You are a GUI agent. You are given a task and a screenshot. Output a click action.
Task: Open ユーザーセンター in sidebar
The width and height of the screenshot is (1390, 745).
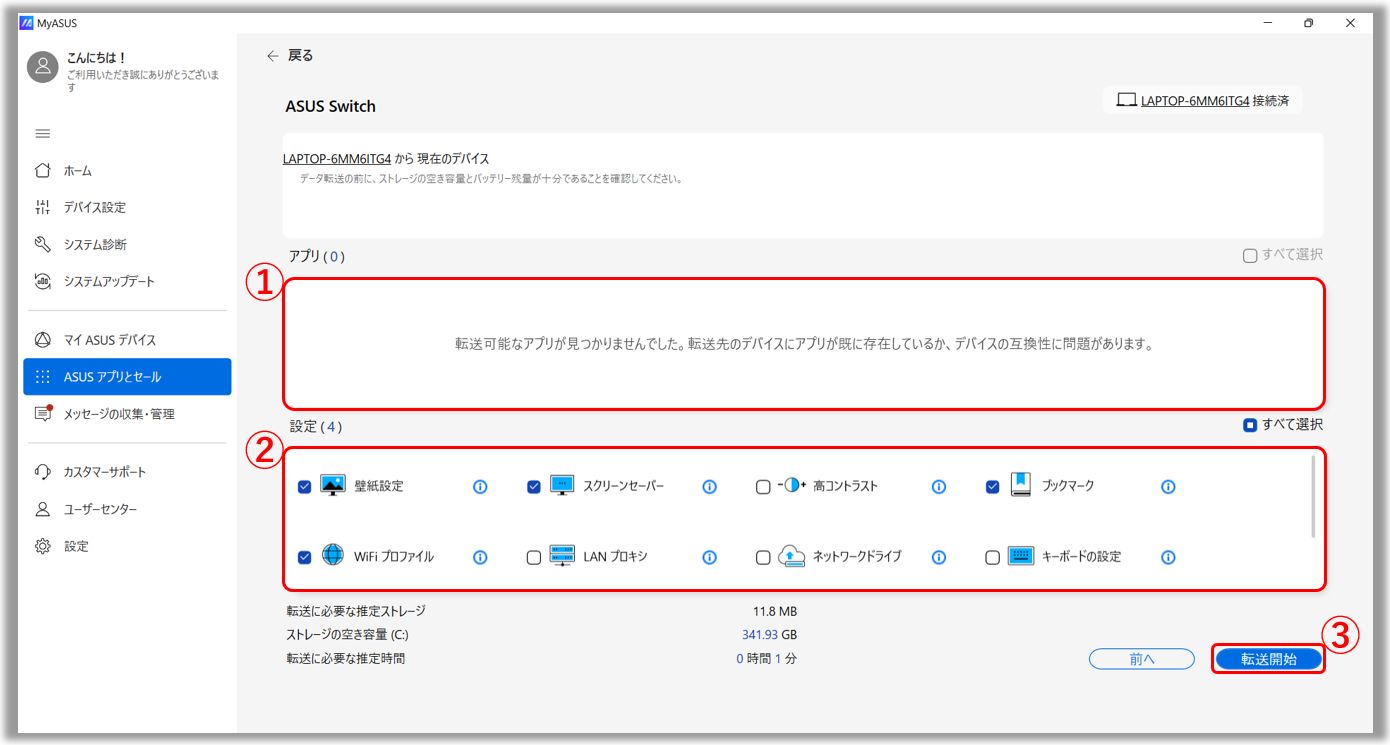(86, 510)
